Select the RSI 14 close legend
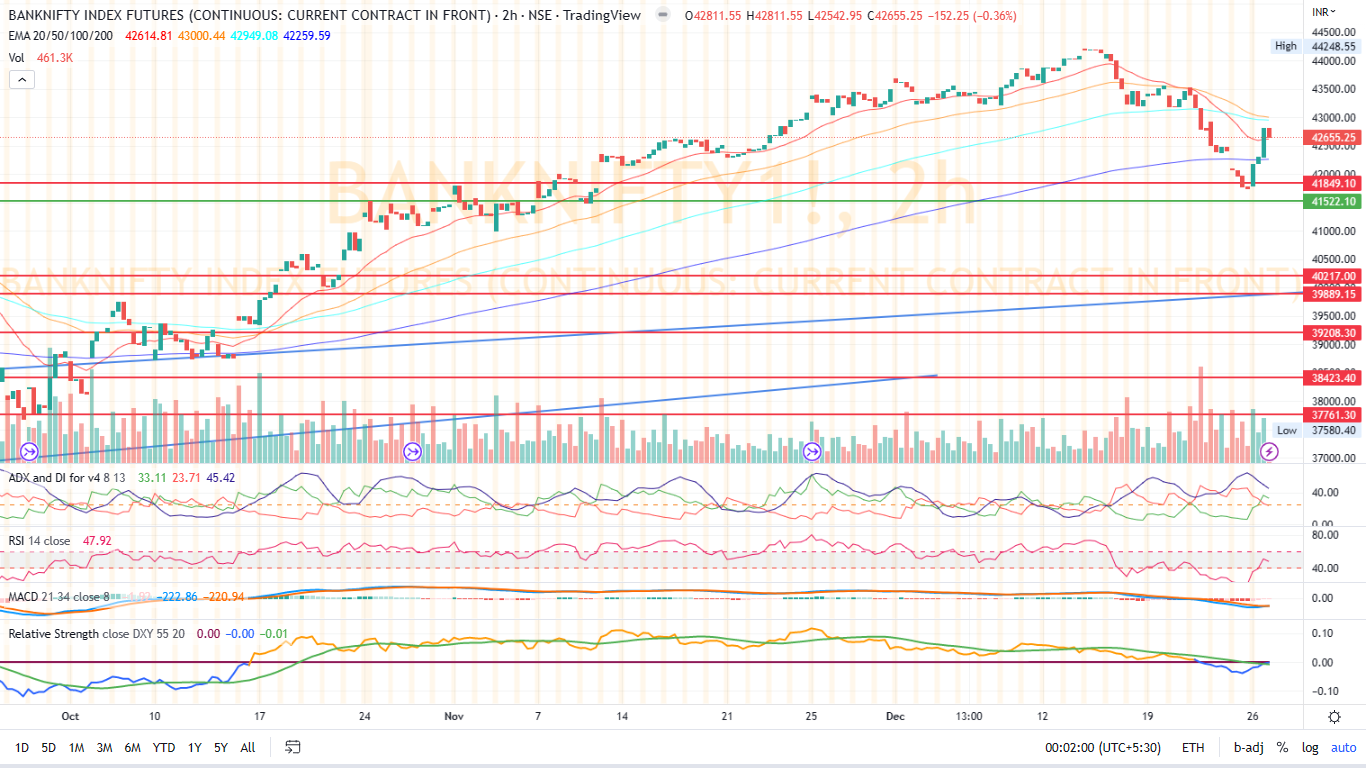Viewport: 1366px width, 768px height. (39, 541)
